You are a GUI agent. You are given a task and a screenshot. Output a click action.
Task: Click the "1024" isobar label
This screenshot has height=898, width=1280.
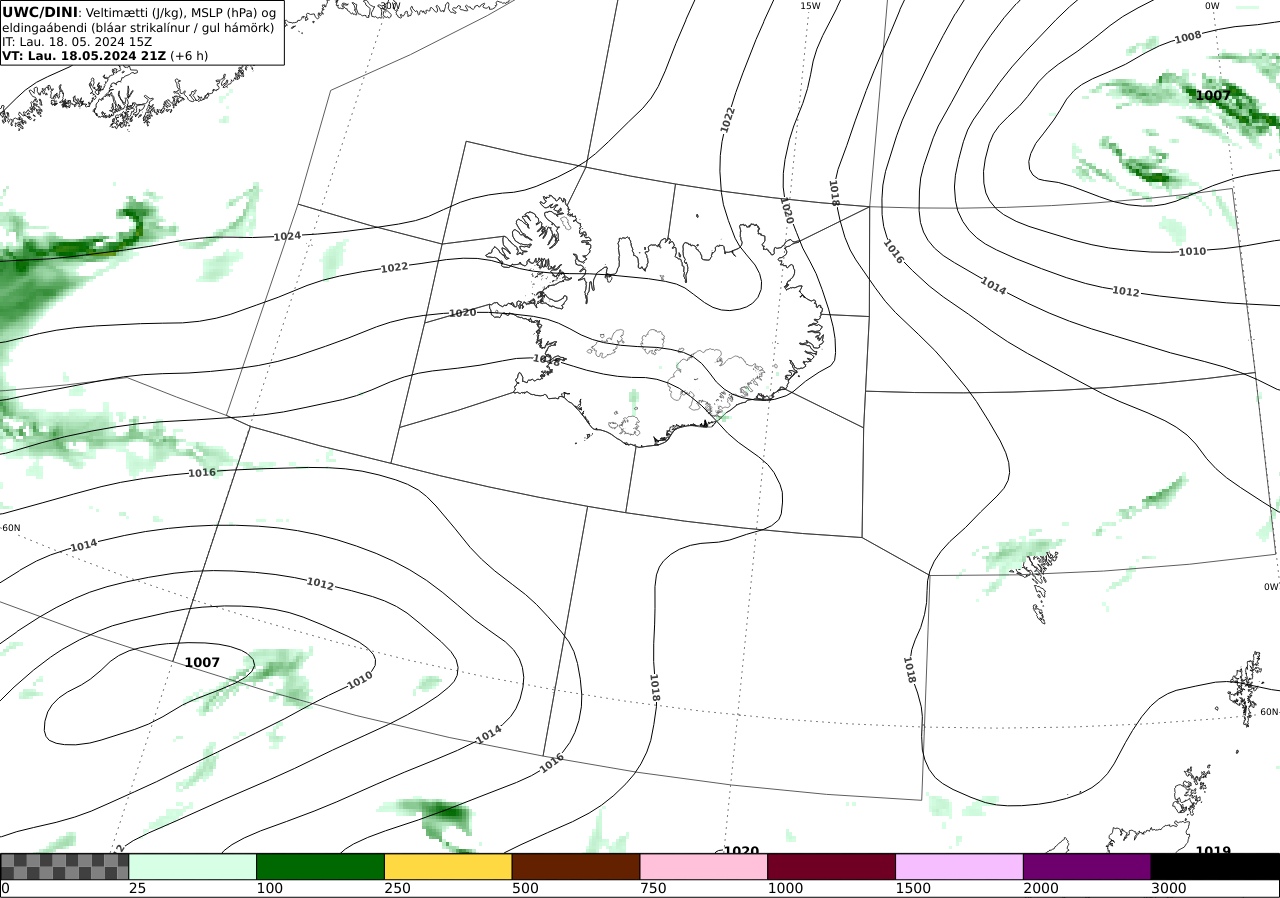(287, 237)
